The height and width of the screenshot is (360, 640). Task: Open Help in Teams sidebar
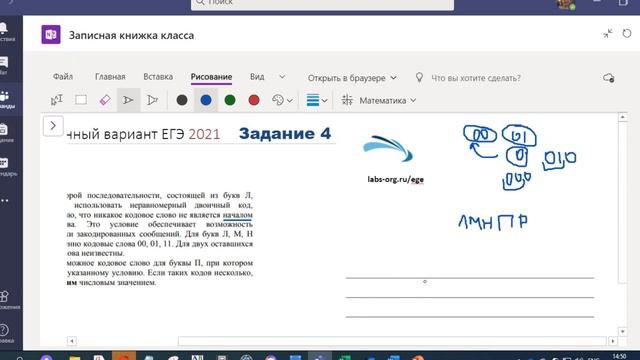(5, 333)
